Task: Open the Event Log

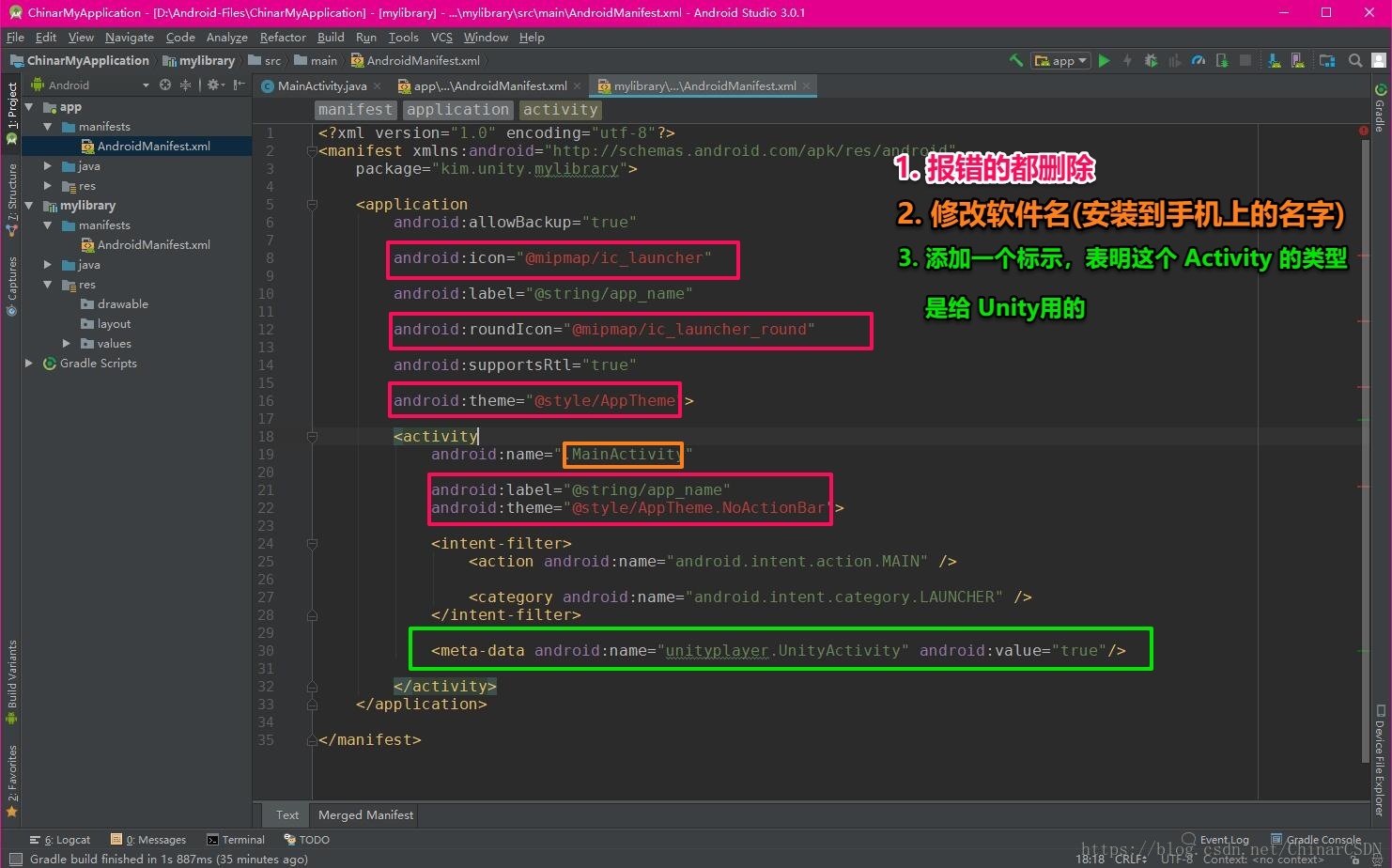Action: point(1215,840)
